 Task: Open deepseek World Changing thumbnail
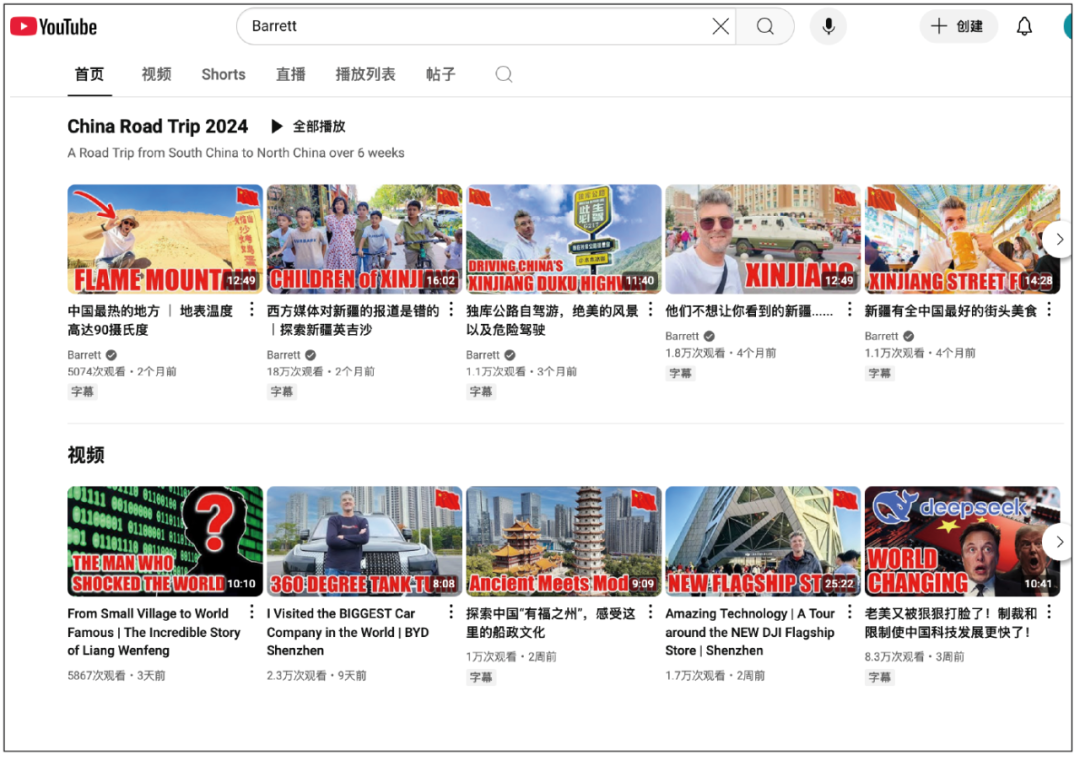coord(962,541)
